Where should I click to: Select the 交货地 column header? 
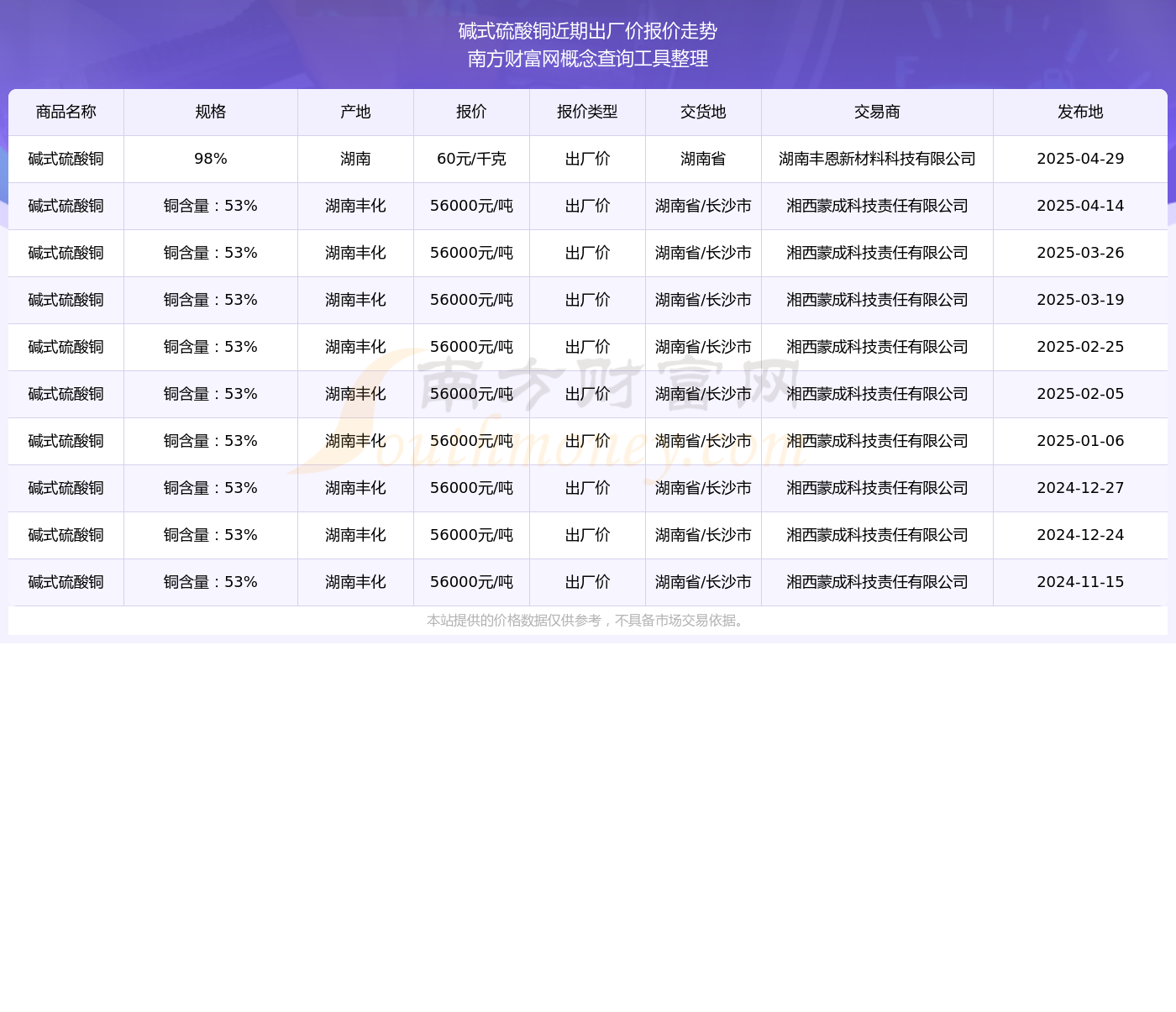(703, 113)
